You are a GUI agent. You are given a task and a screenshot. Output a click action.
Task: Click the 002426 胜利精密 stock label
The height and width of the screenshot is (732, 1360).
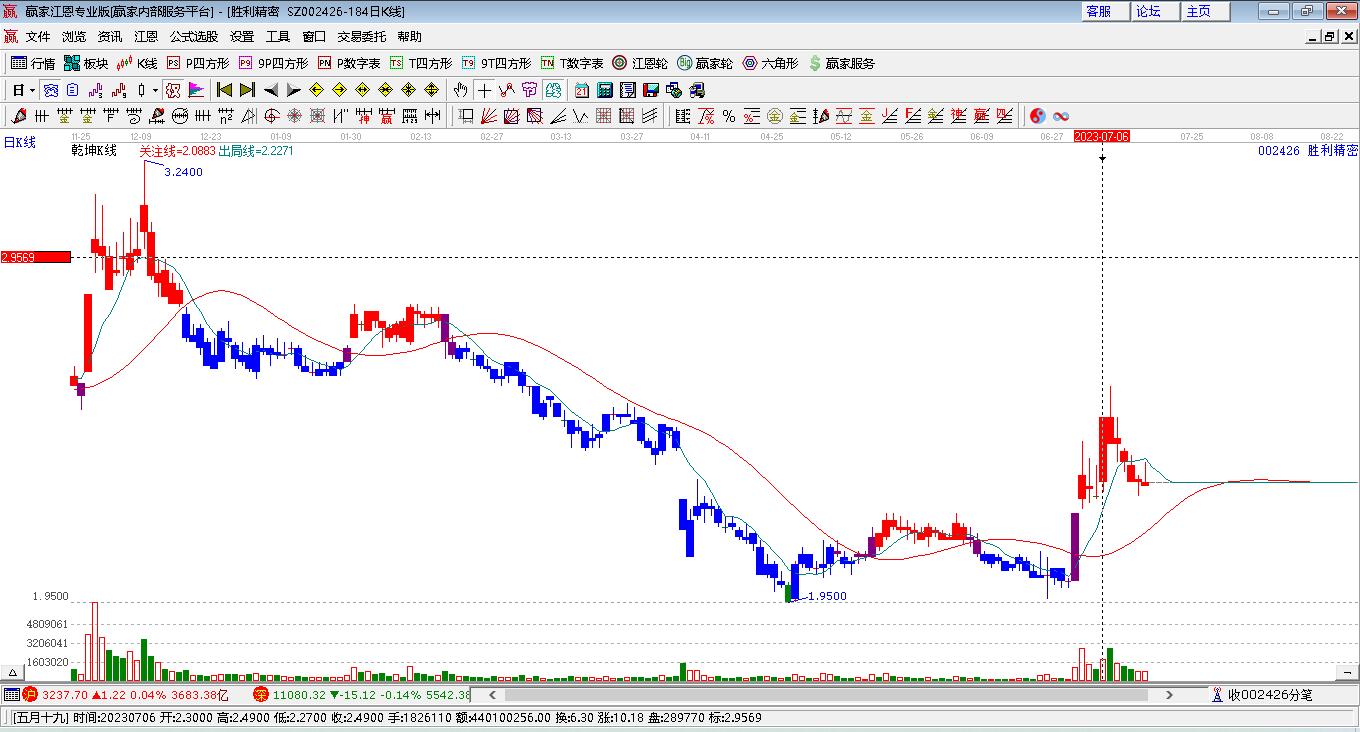click(x=1308, y=151)
